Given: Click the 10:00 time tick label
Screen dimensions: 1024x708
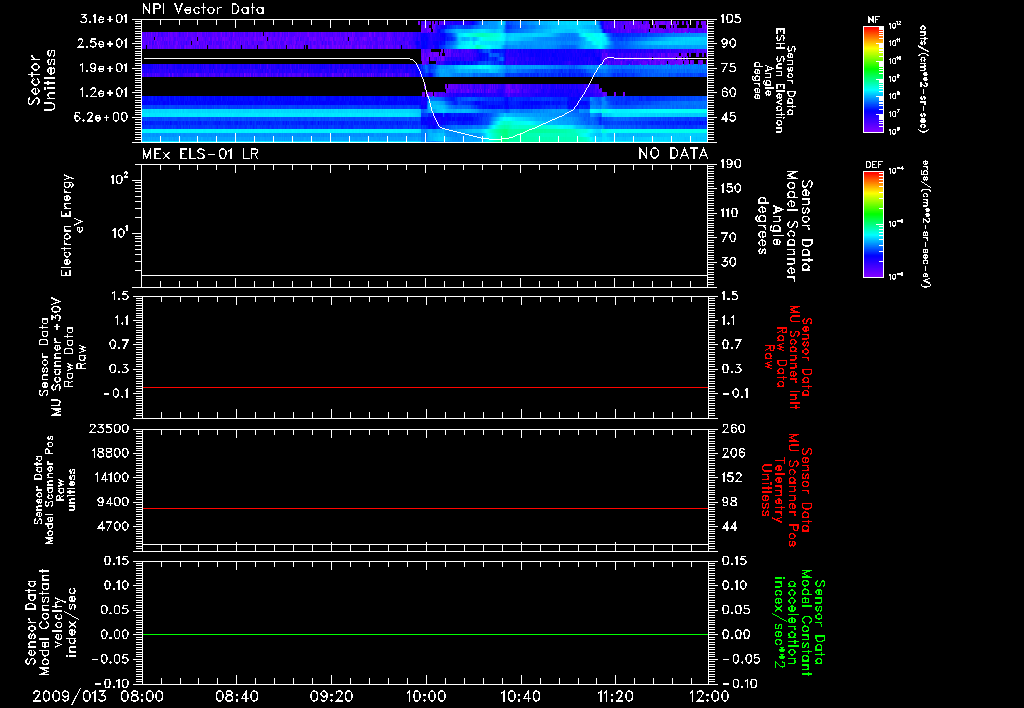Looking at the screenshot, I should [425, 696].
